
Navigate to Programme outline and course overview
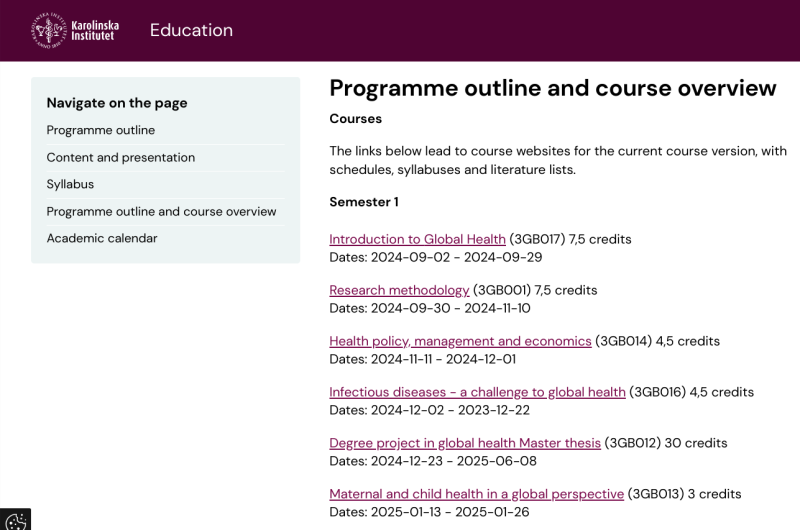[x=161, y=211]
